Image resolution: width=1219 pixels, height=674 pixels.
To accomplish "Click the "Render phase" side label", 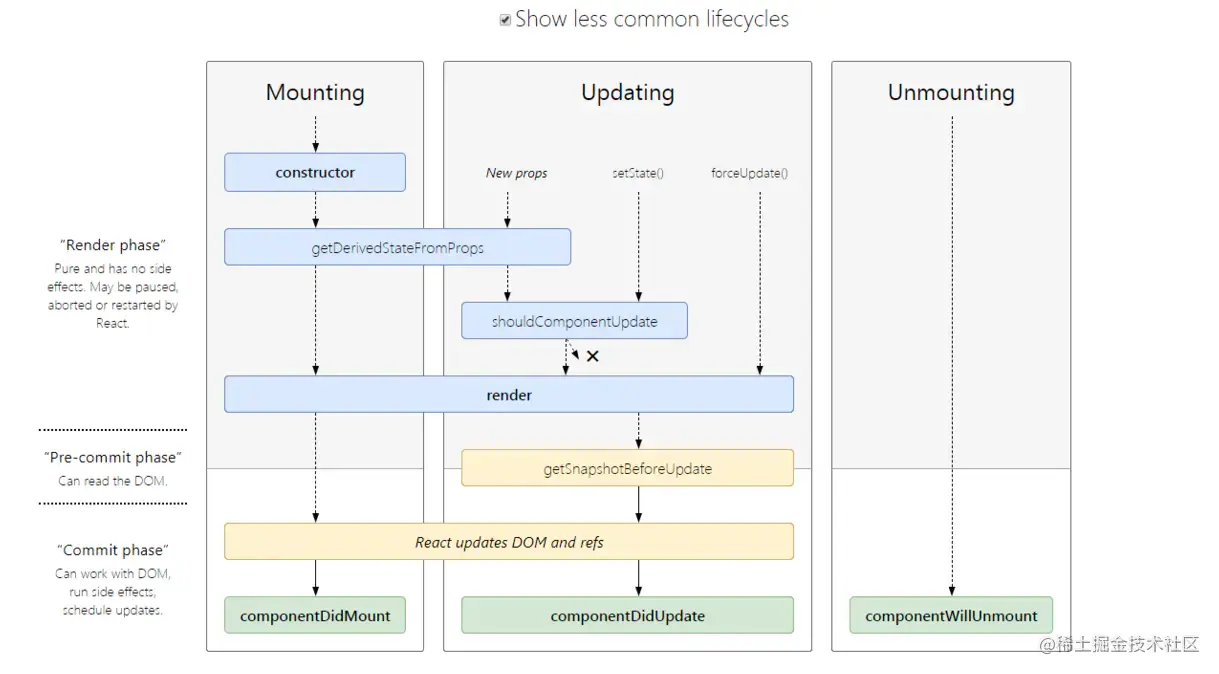I will tap(113, 246).
